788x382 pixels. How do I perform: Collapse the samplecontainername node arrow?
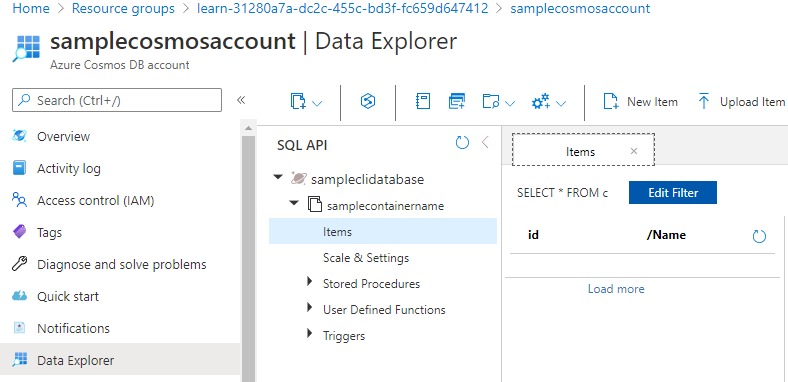tap(293, 204)
